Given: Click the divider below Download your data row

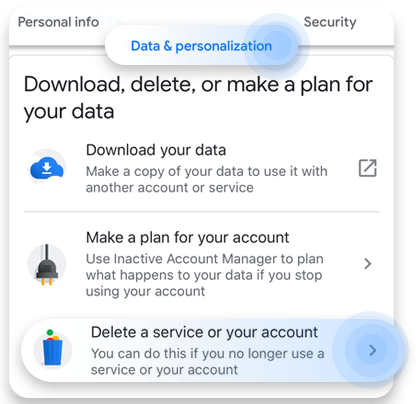Looking at the screenshot, I should point(201,211).
